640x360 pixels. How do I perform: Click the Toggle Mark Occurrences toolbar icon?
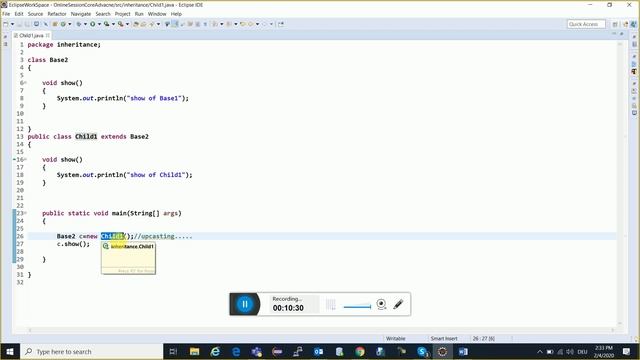[174, 24]
